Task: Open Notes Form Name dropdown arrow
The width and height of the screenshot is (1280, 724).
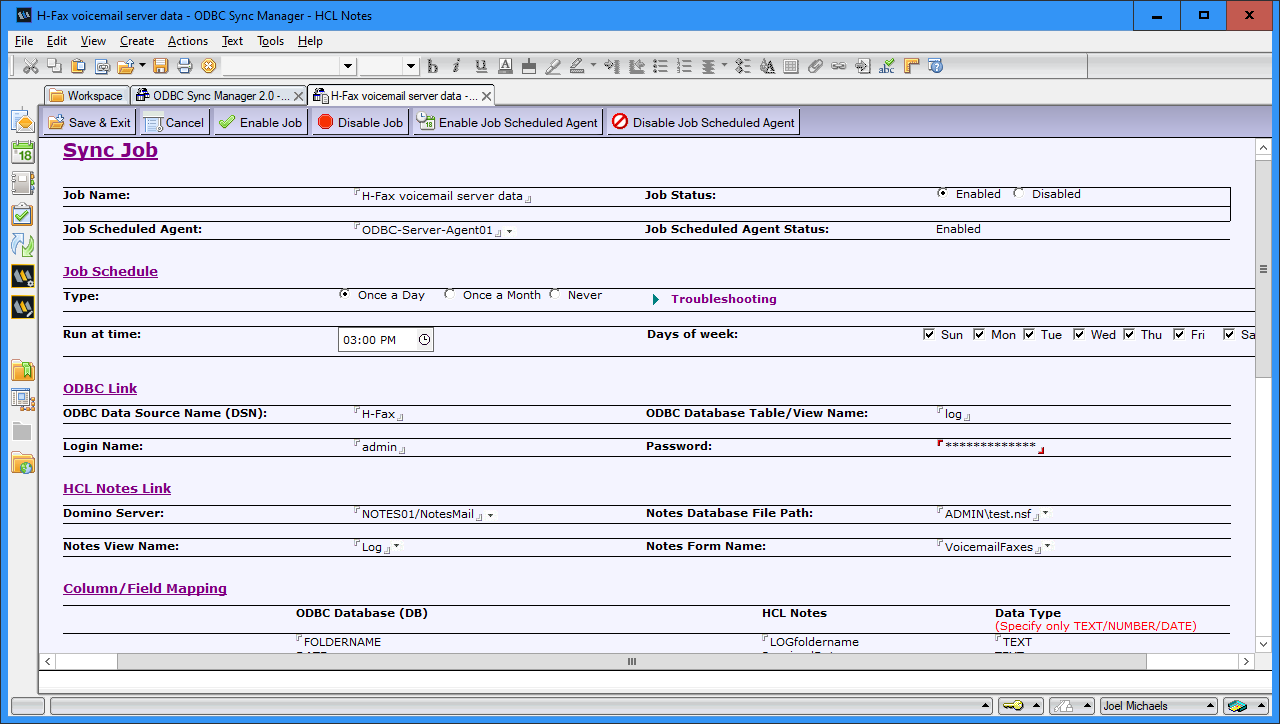Action: coord(1047,547)
